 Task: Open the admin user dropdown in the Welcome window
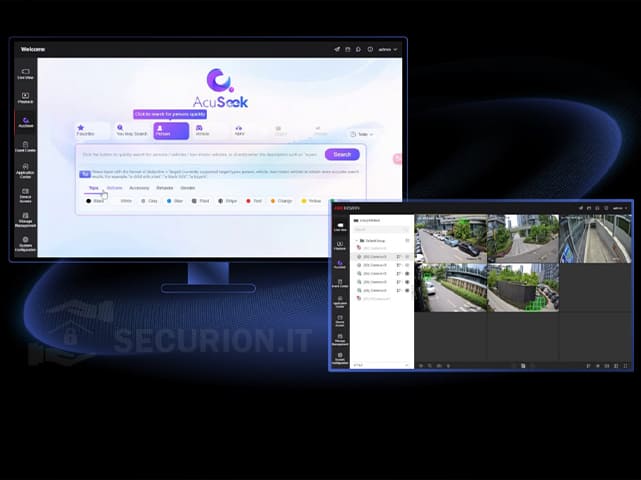pyautogui.click(x=388, y=49)
